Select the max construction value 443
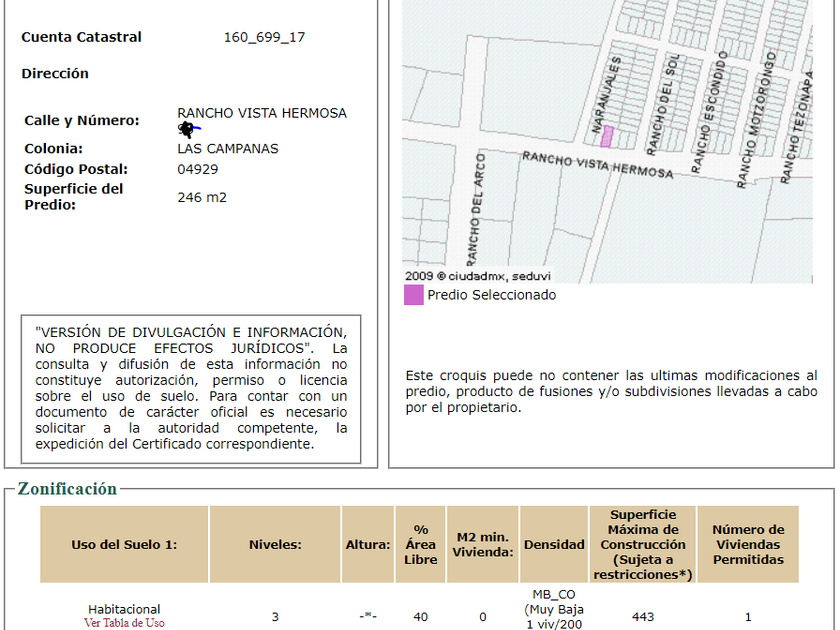The width and height of the screenshot is (840, 630). pos(643,617)
